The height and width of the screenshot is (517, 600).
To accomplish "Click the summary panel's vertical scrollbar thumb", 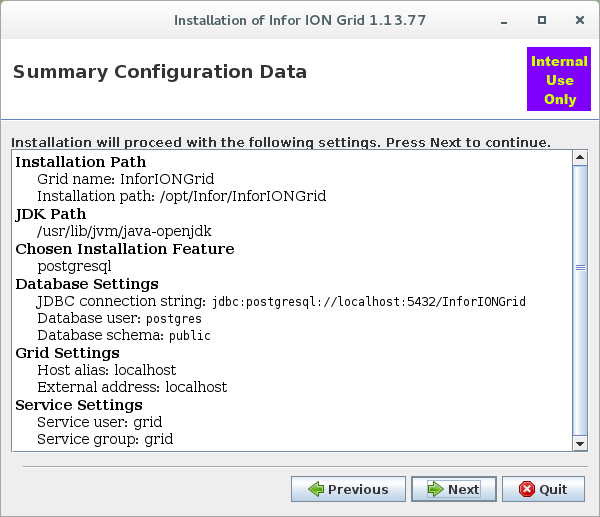I will pyautogui.click(x=579, y=268).
